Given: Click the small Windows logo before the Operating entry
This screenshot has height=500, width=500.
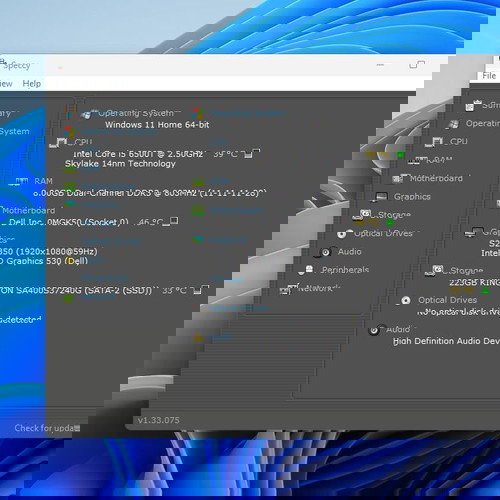Looking at the screenshot, I should pyautogui.click(x=453, y=124).
